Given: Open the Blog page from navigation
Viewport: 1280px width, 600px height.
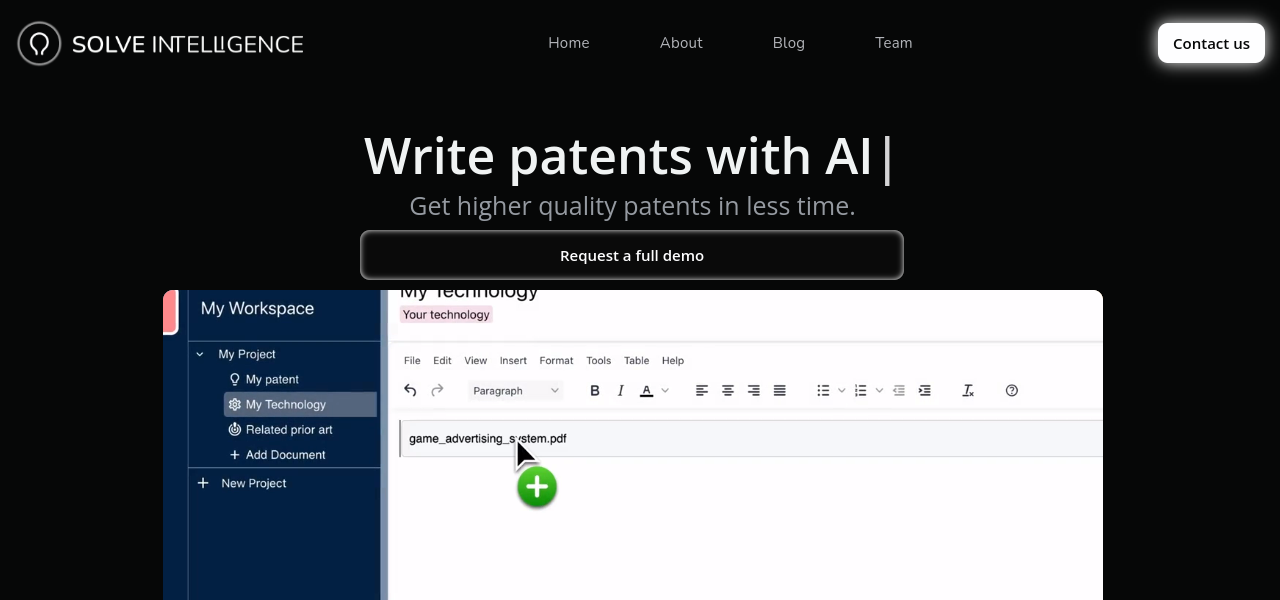Looking at the screenshot, I should coord(788,43).
